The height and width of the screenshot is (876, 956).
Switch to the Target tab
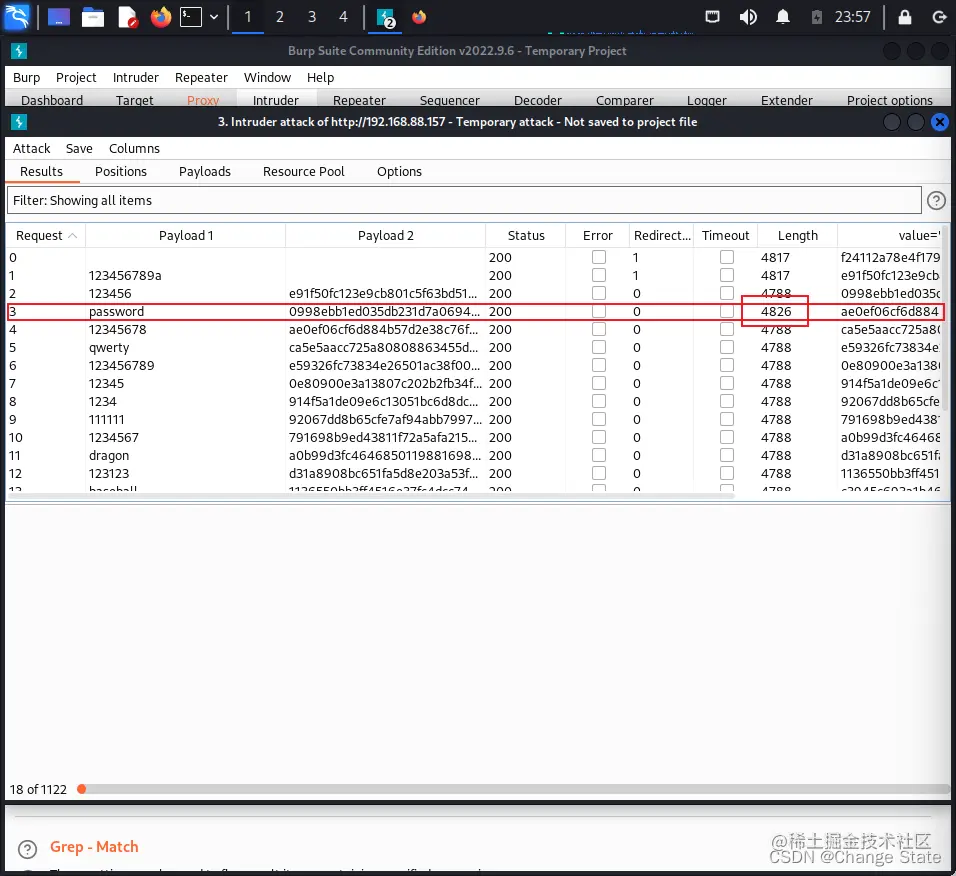click(135, 100)
